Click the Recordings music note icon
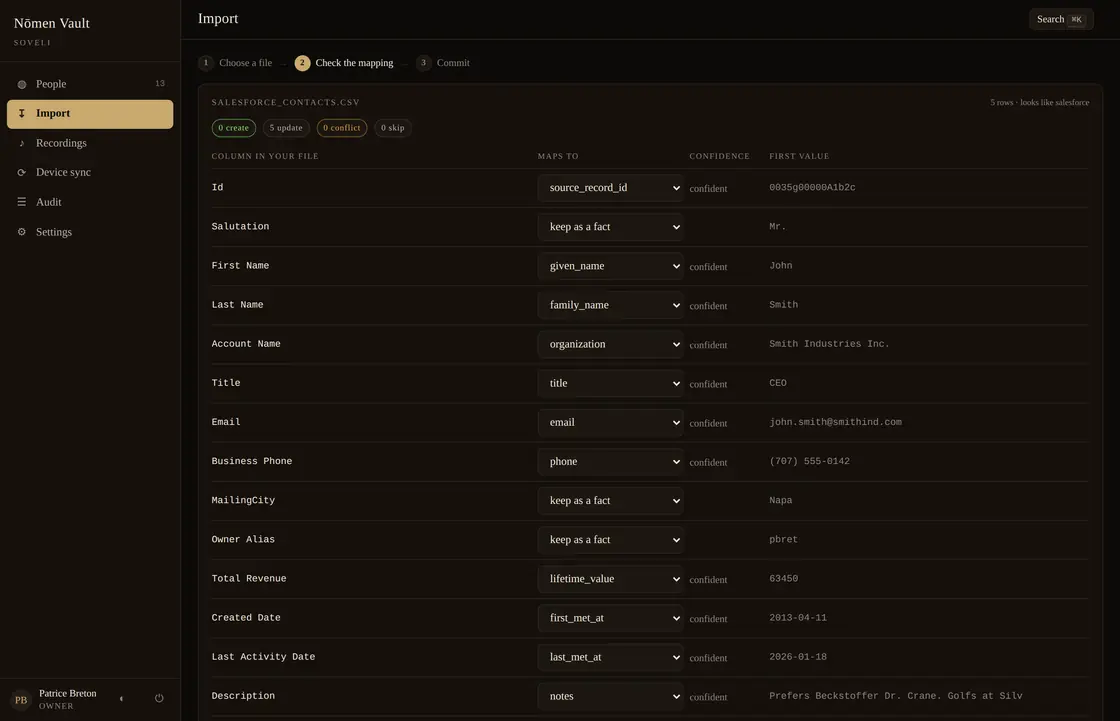Viewport: 1120px width, 721px height. tap(21, 143)
